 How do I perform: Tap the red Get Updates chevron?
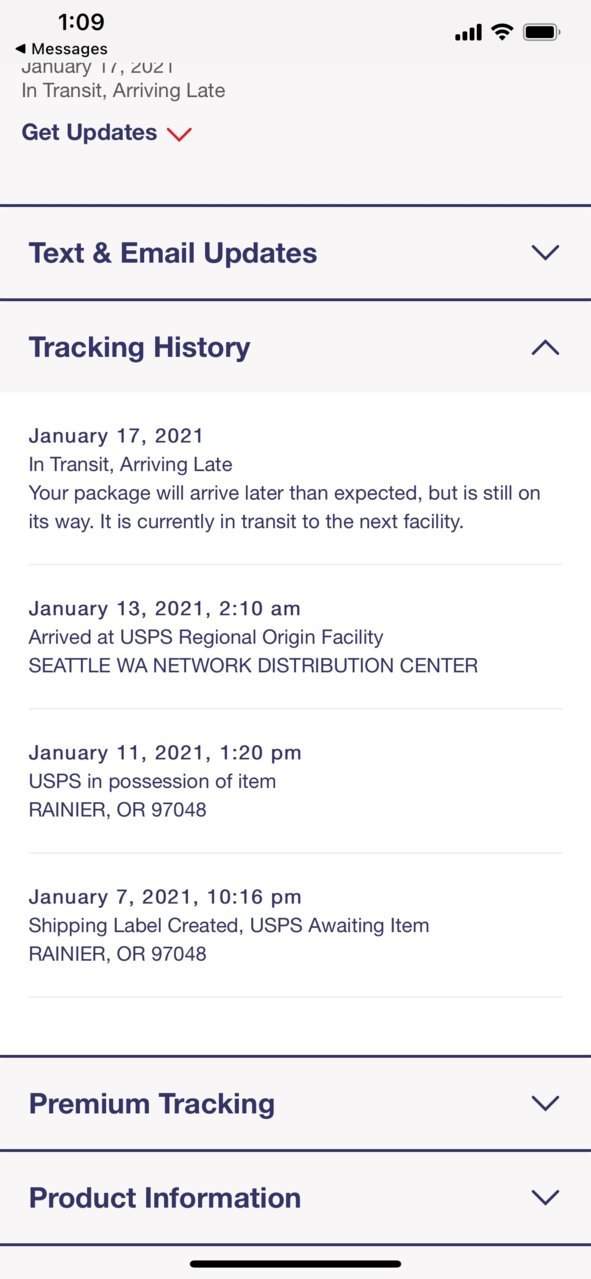click(179, 134)
